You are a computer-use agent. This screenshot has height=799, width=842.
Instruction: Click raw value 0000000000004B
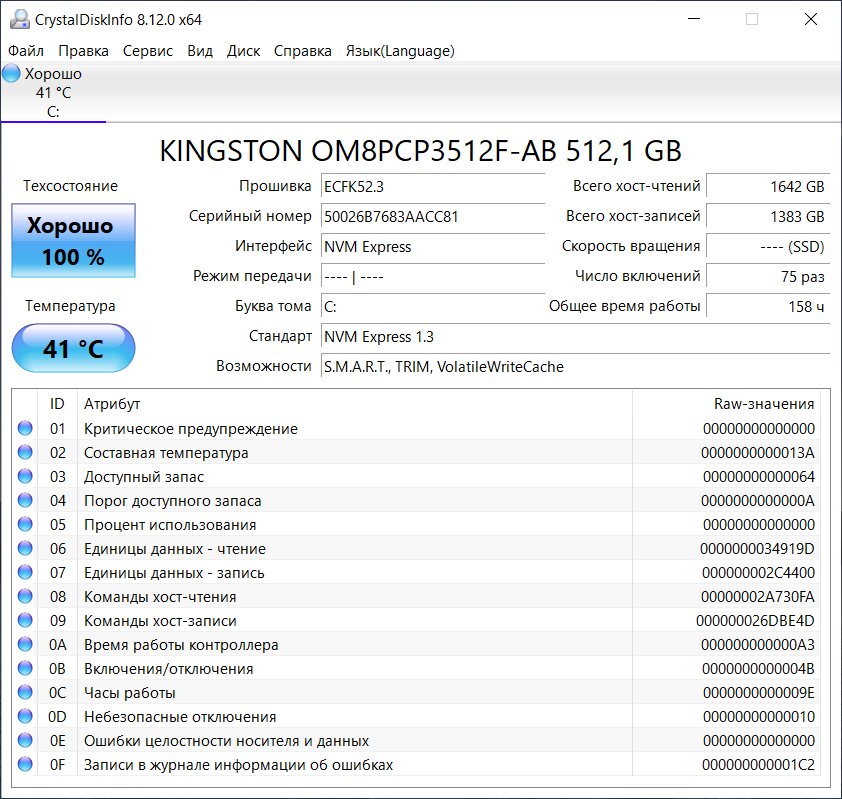tap(758, 669)
